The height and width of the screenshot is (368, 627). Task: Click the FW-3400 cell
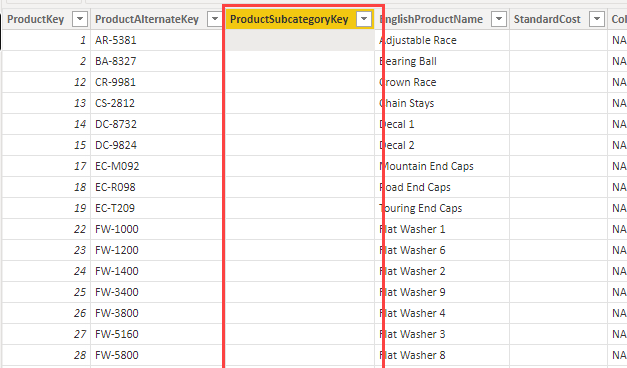coord(156,292)
